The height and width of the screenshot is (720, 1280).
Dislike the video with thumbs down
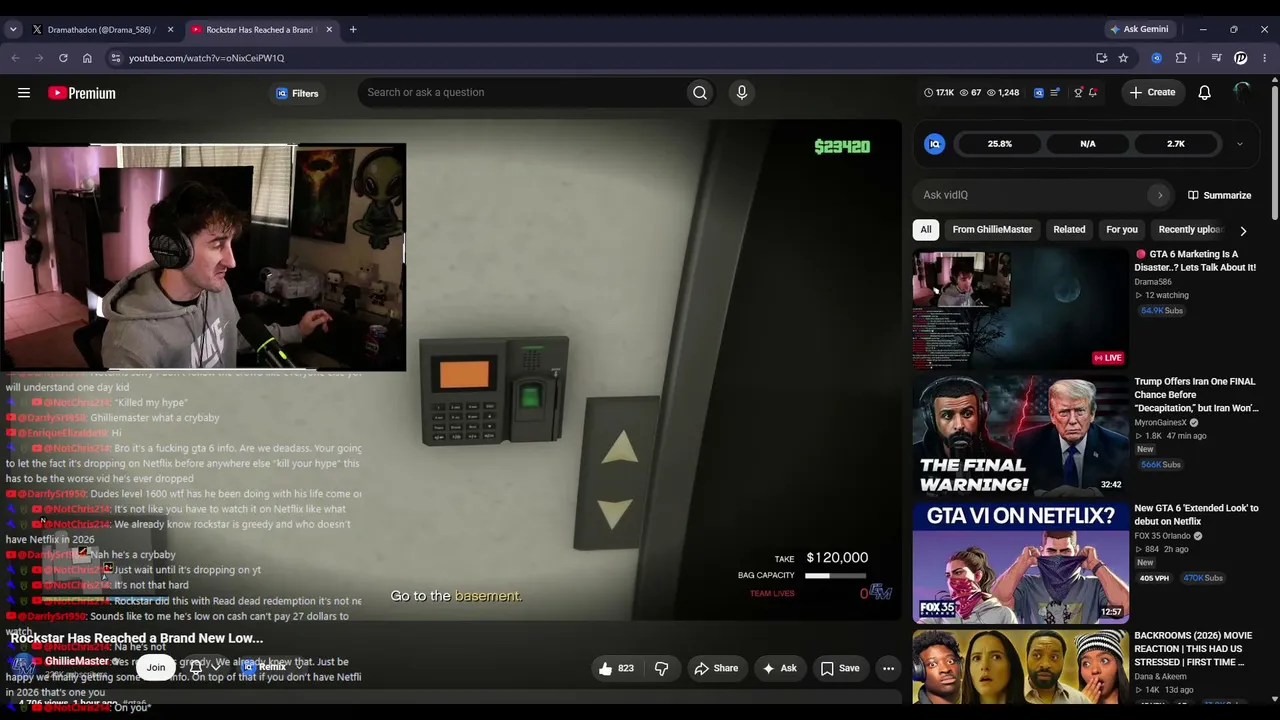coord(661,668)
